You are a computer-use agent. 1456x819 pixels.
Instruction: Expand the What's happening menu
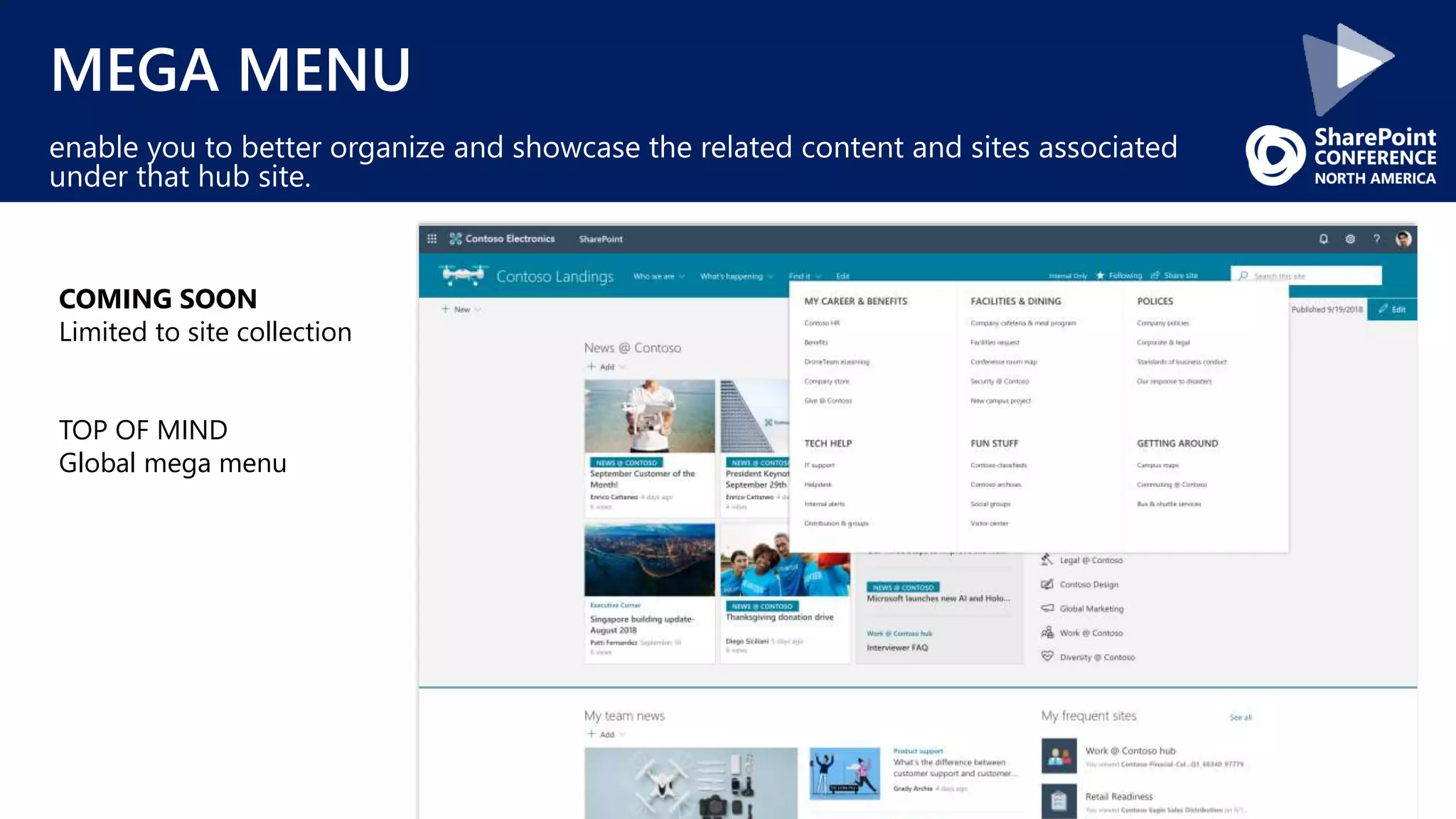coord(737,276)
